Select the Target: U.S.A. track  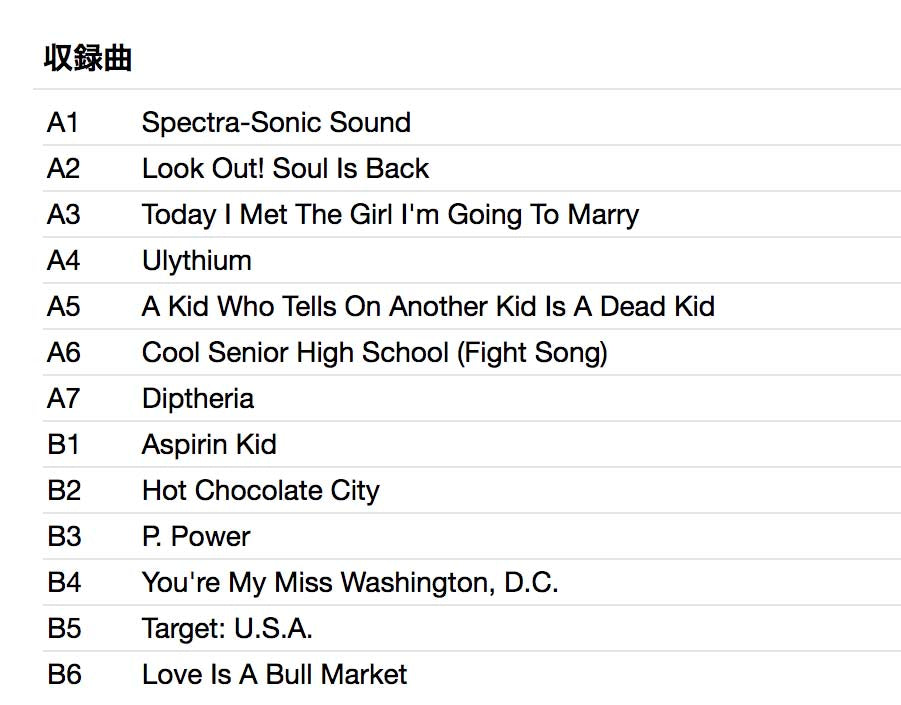pyautogui.click(x=227, y=628)
